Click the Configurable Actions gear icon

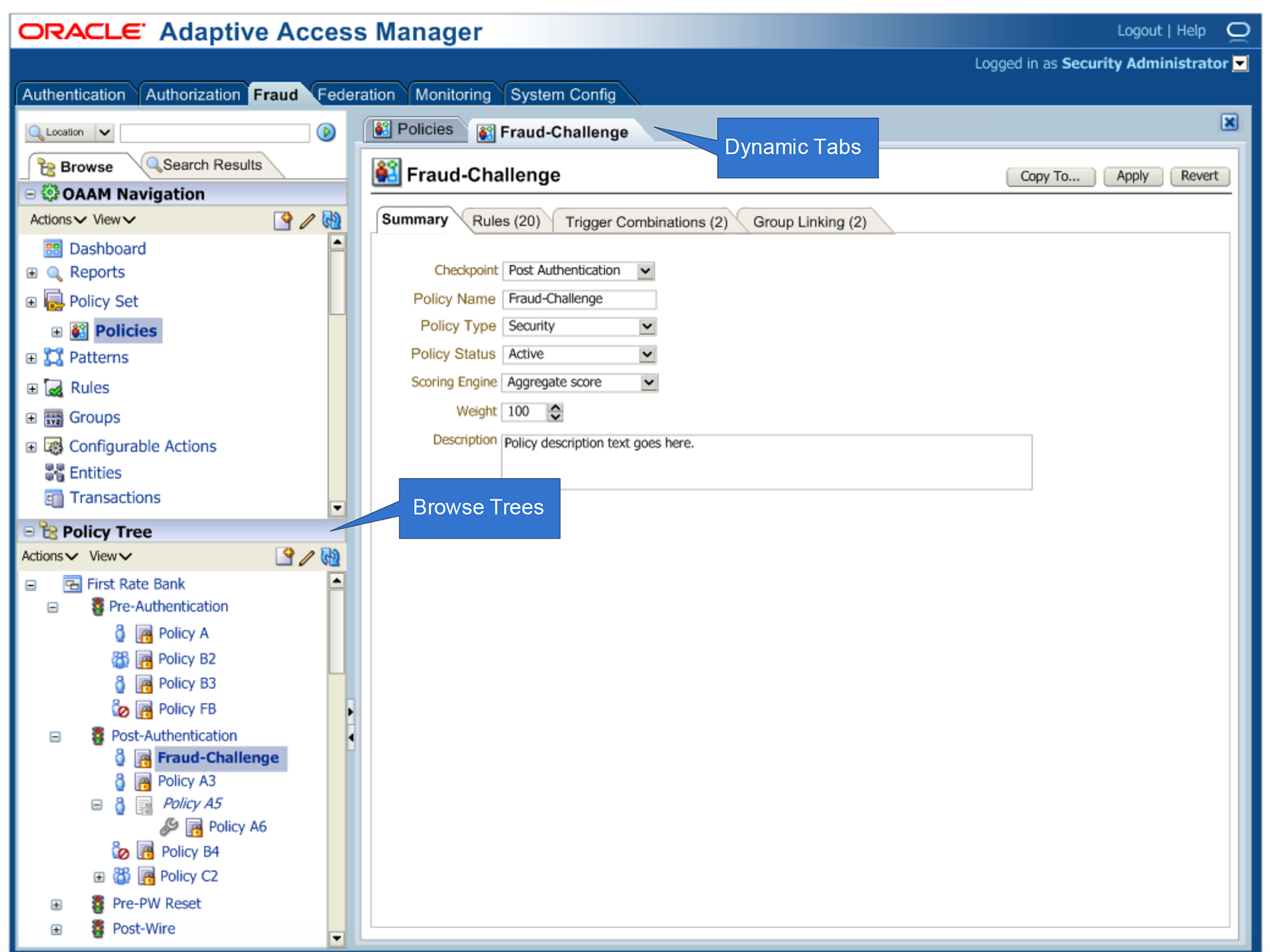(x=54, y=446)
